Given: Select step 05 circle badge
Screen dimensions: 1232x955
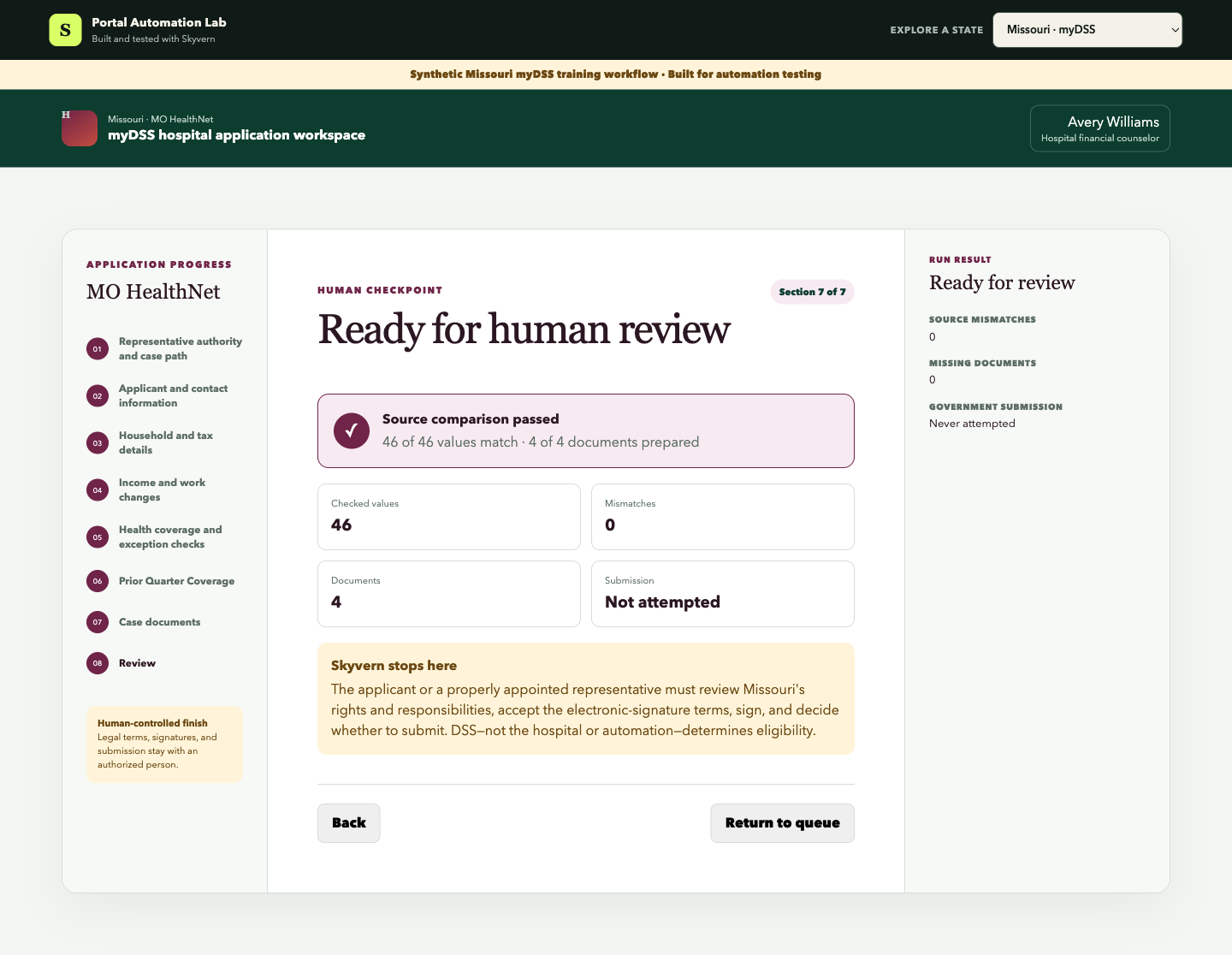Looking at the screenshot, I should pos(98,537).
